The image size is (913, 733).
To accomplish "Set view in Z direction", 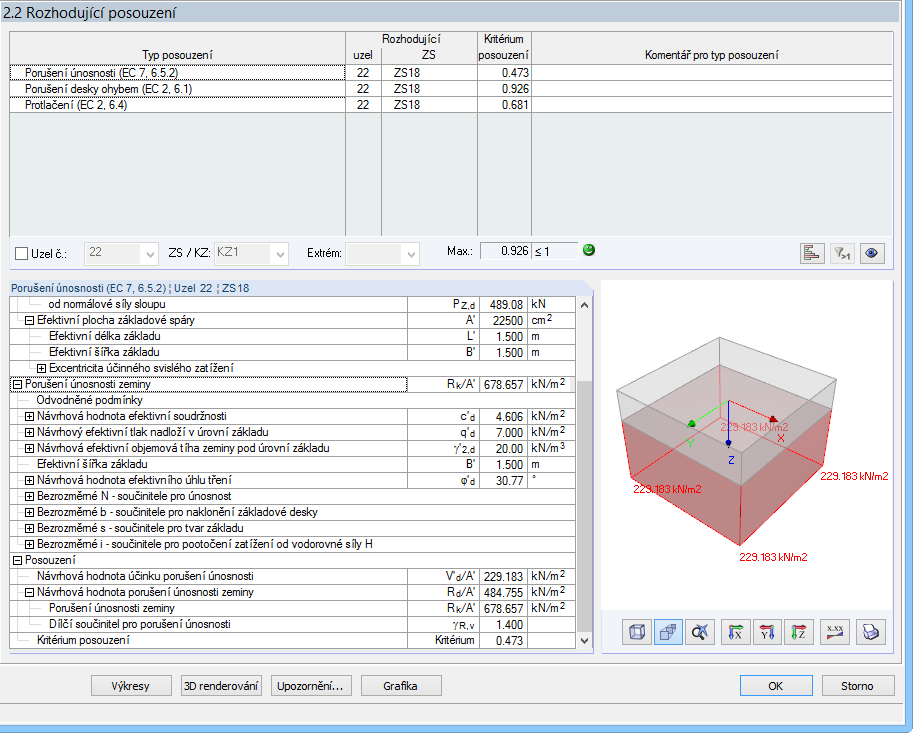I will (801, 631).
